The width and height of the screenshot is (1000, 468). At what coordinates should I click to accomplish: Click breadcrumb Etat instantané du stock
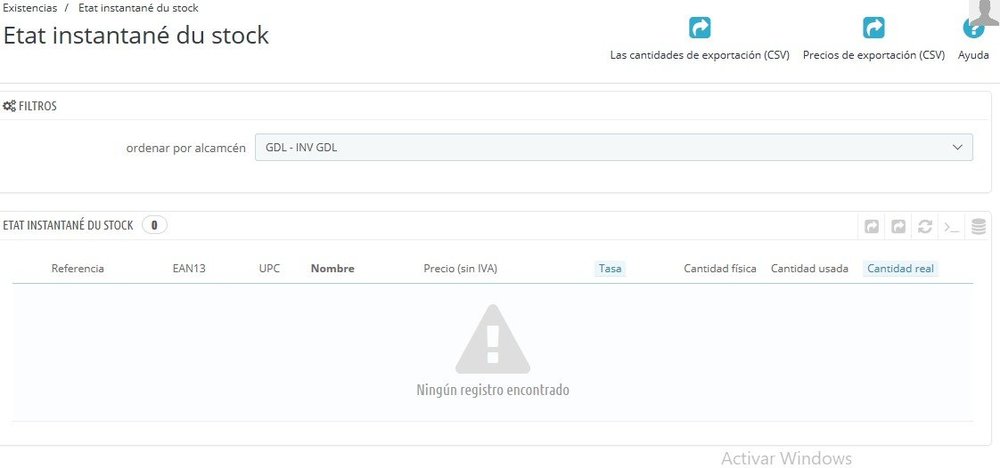138,8
